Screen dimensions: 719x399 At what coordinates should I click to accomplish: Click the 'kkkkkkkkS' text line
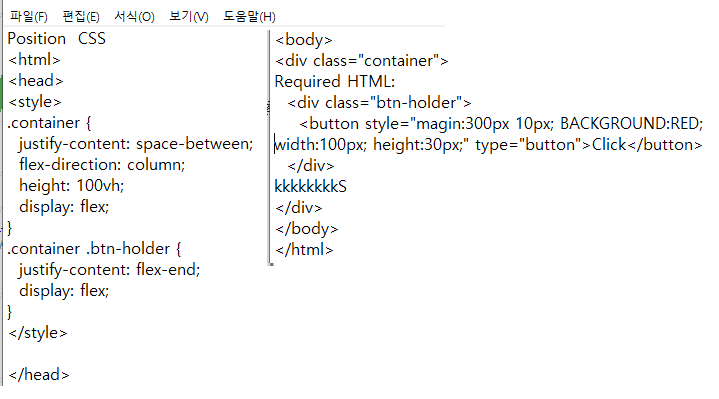310,187
